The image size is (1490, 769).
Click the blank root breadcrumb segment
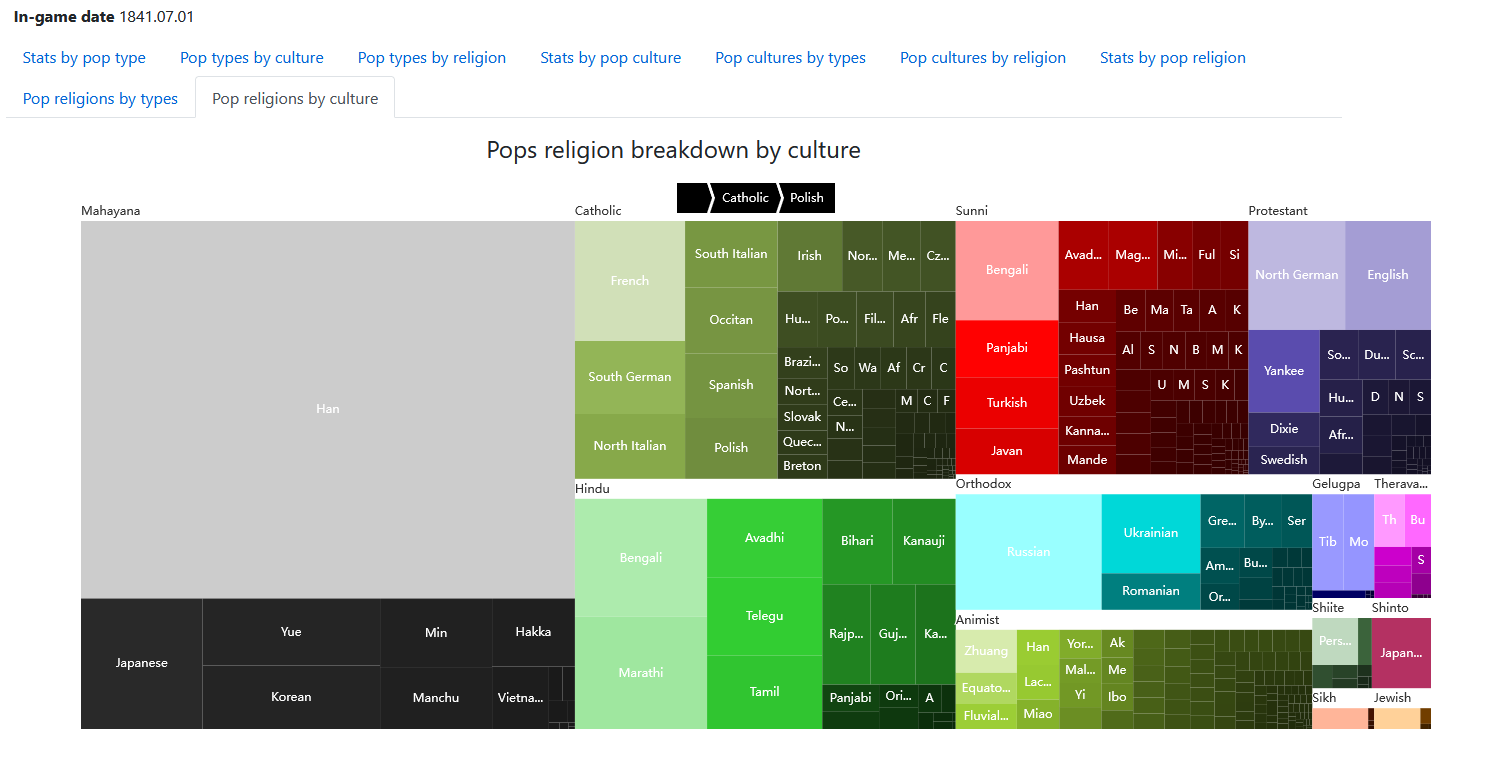click(691, 198)
